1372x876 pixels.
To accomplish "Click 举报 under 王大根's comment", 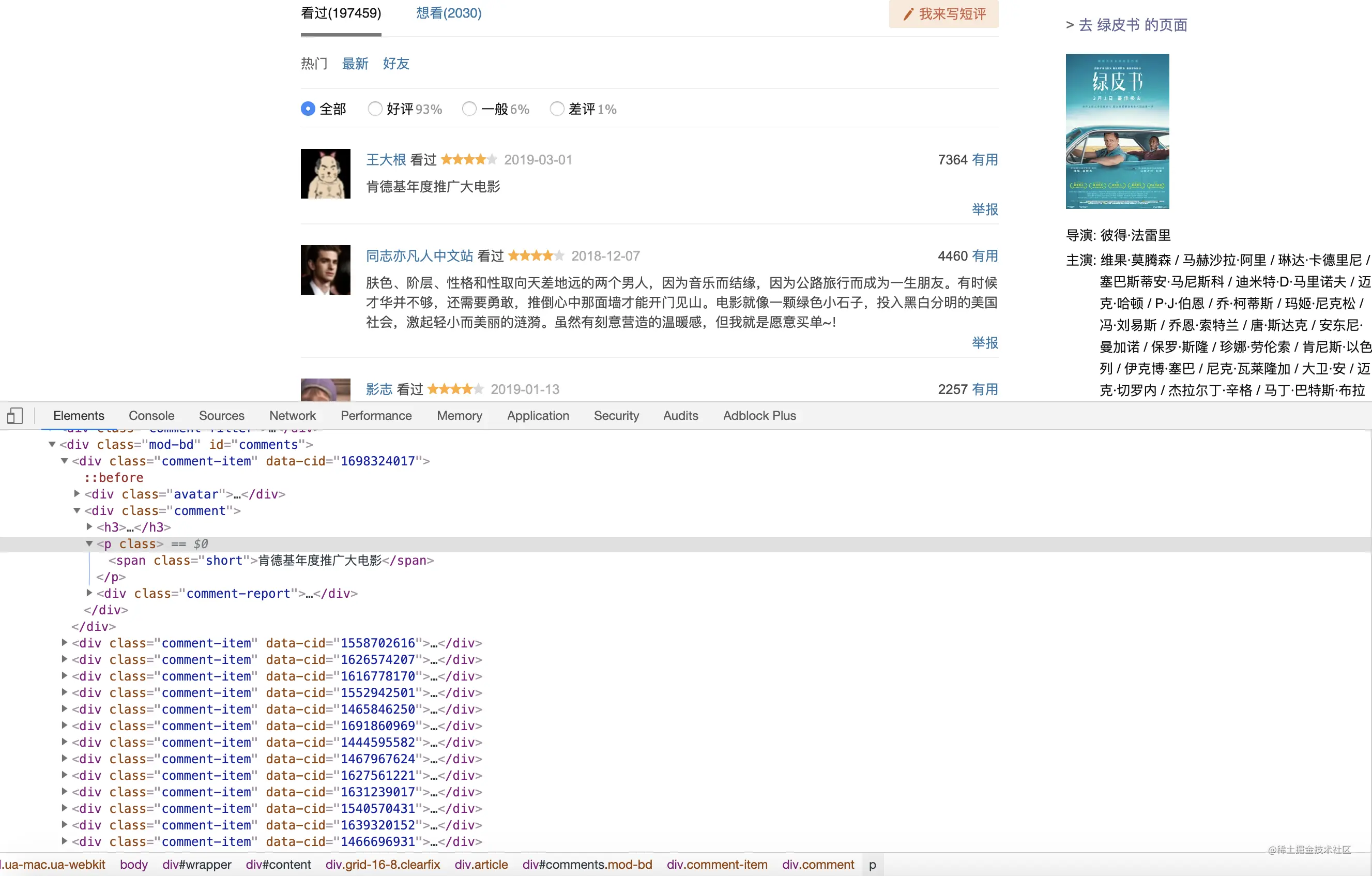I will 985,209.
